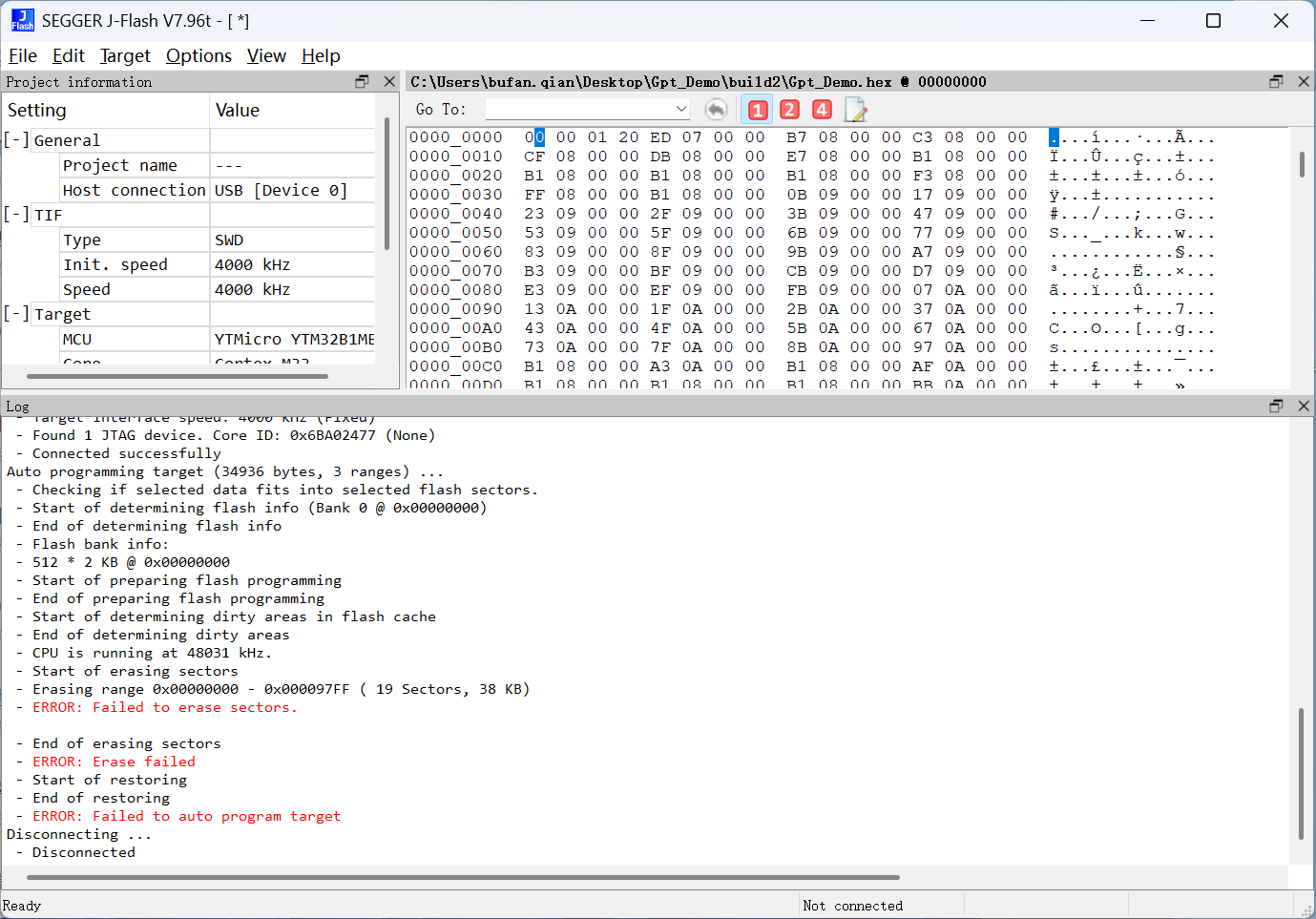Close the Log panel
The width and height of the screenshot is (1316, 919).
tap(1304, 407)
